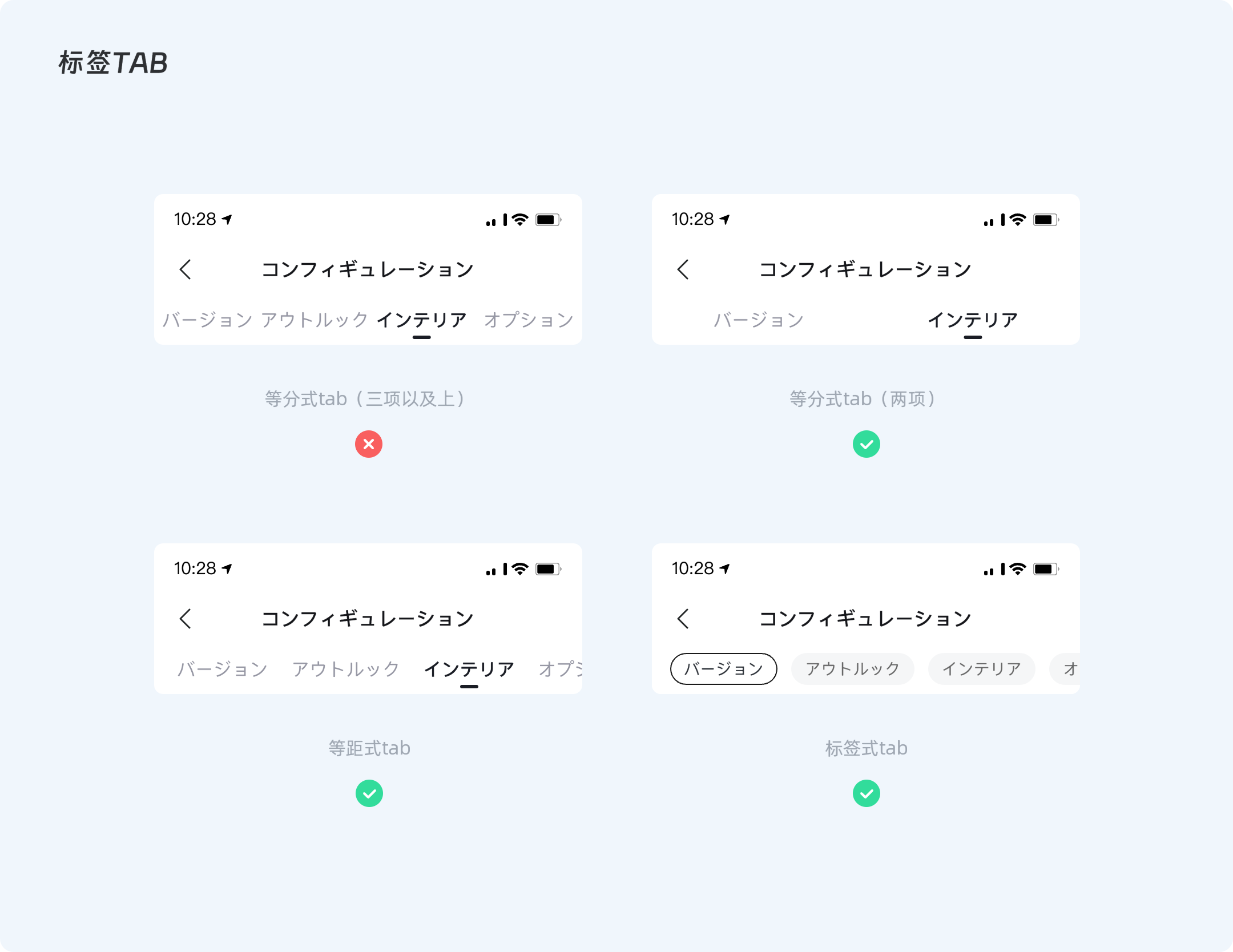Select バージョン tab in two-item mockup
The height and width of the screenshot is (952, 1233).
(x=759, y=320)
